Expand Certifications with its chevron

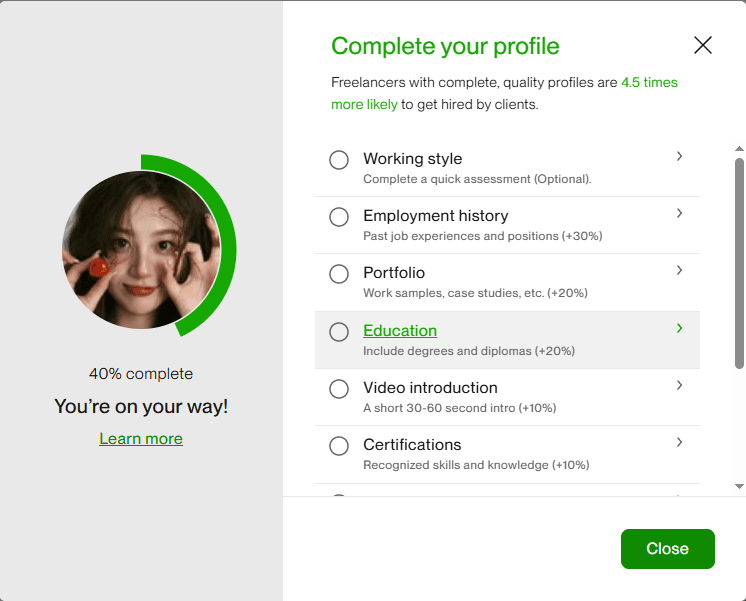tap(679, 442)
